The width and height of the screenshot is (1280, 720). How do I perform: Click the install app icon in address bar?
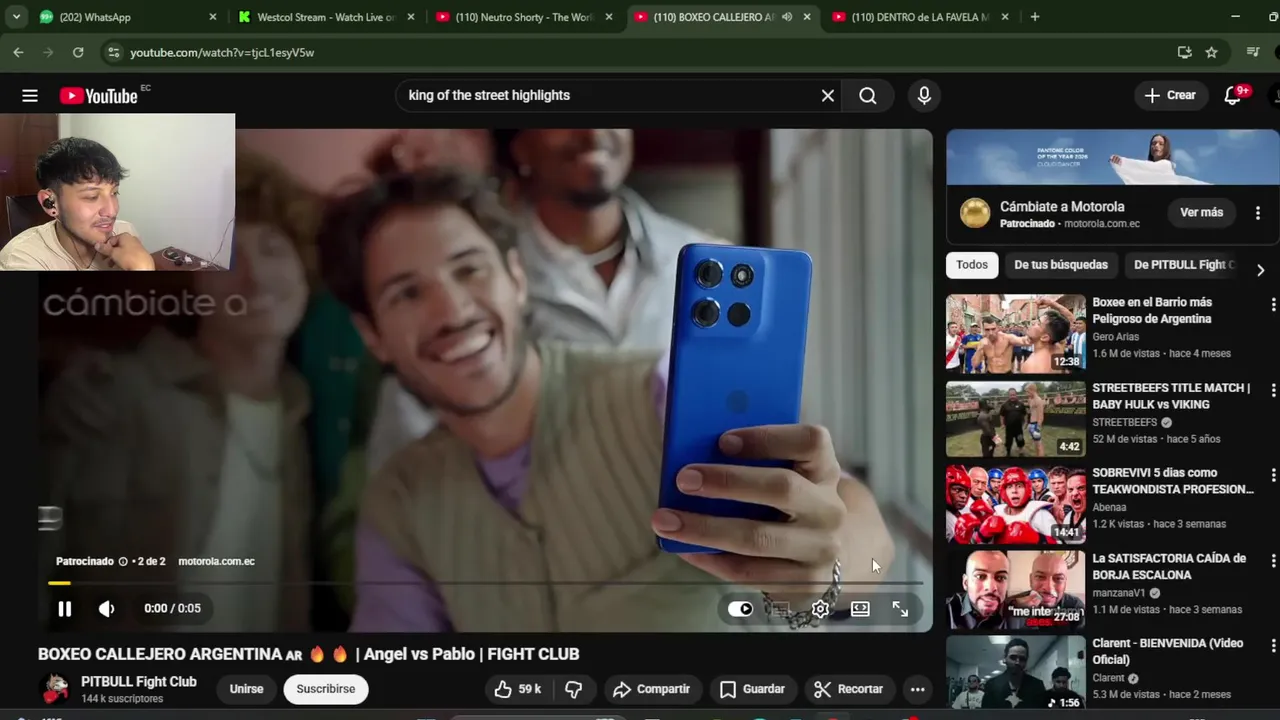pos(1185,52)
